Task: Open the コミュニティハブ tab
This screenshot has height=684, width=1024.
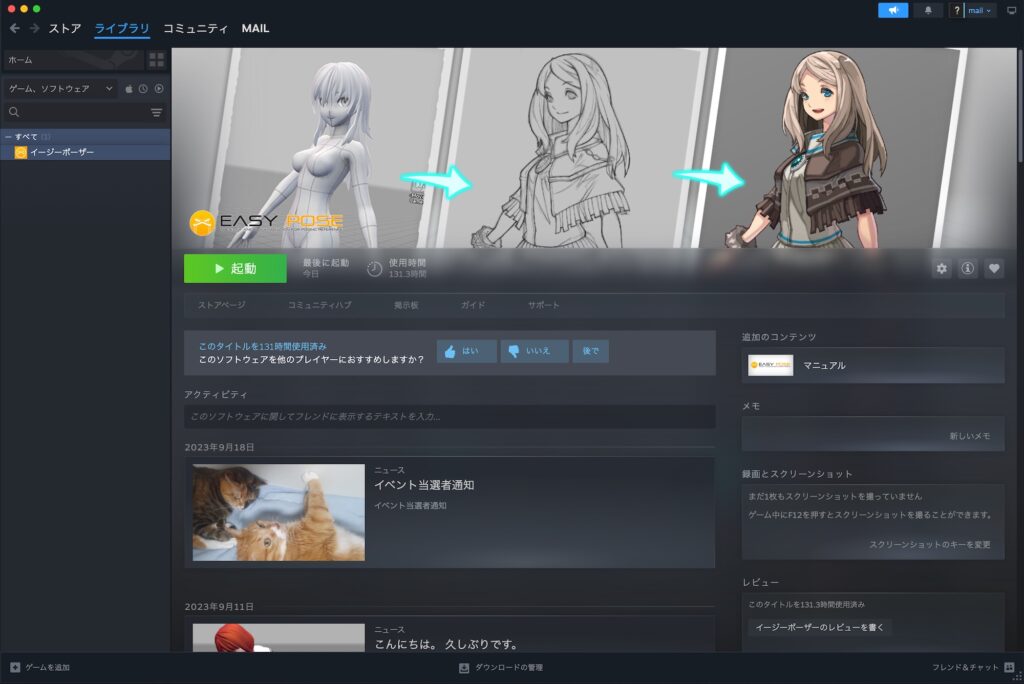Action: [320, 305]
